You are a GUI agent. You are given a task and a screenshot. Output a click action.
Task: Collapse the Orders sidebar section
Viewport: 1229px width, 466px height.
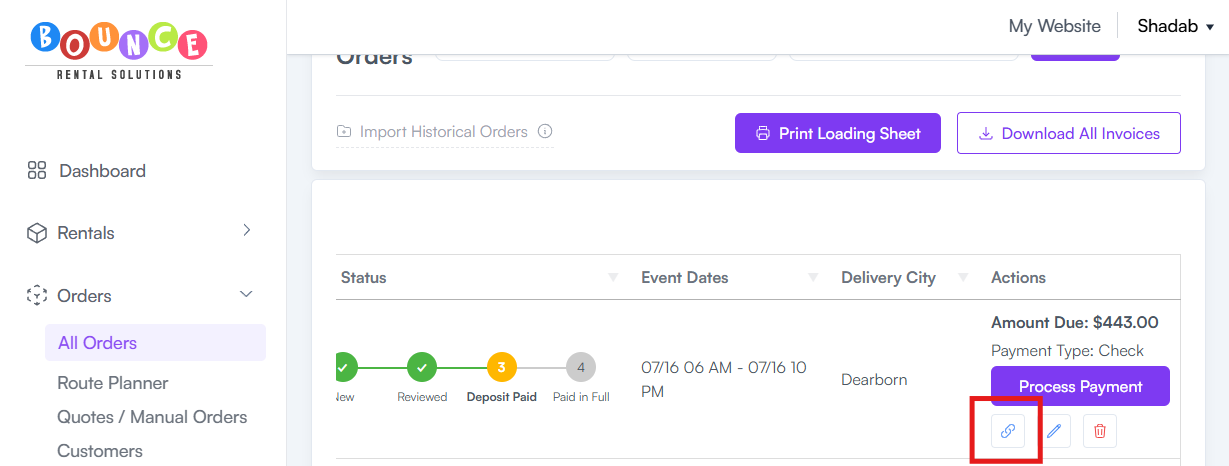pos(247,295)
